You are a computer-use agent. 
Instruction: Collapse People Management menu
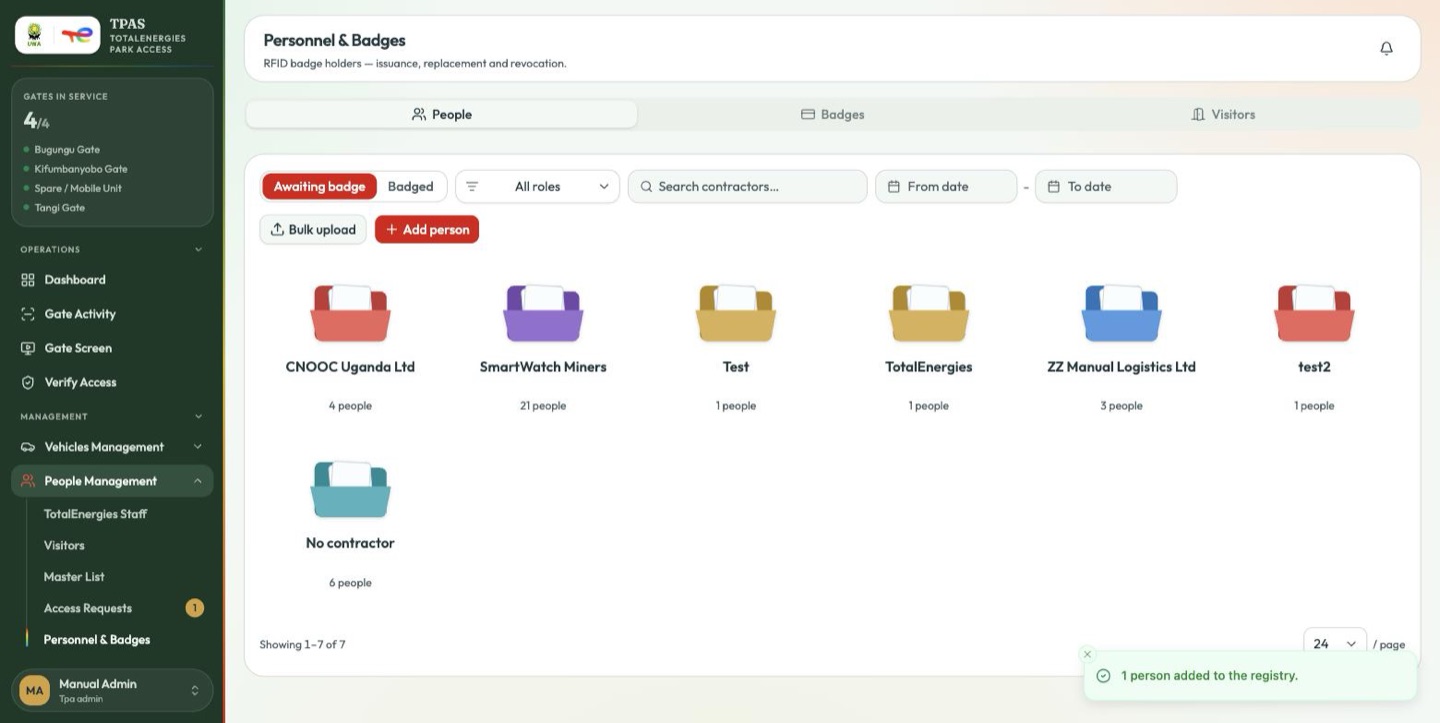(x=112, y=481)
